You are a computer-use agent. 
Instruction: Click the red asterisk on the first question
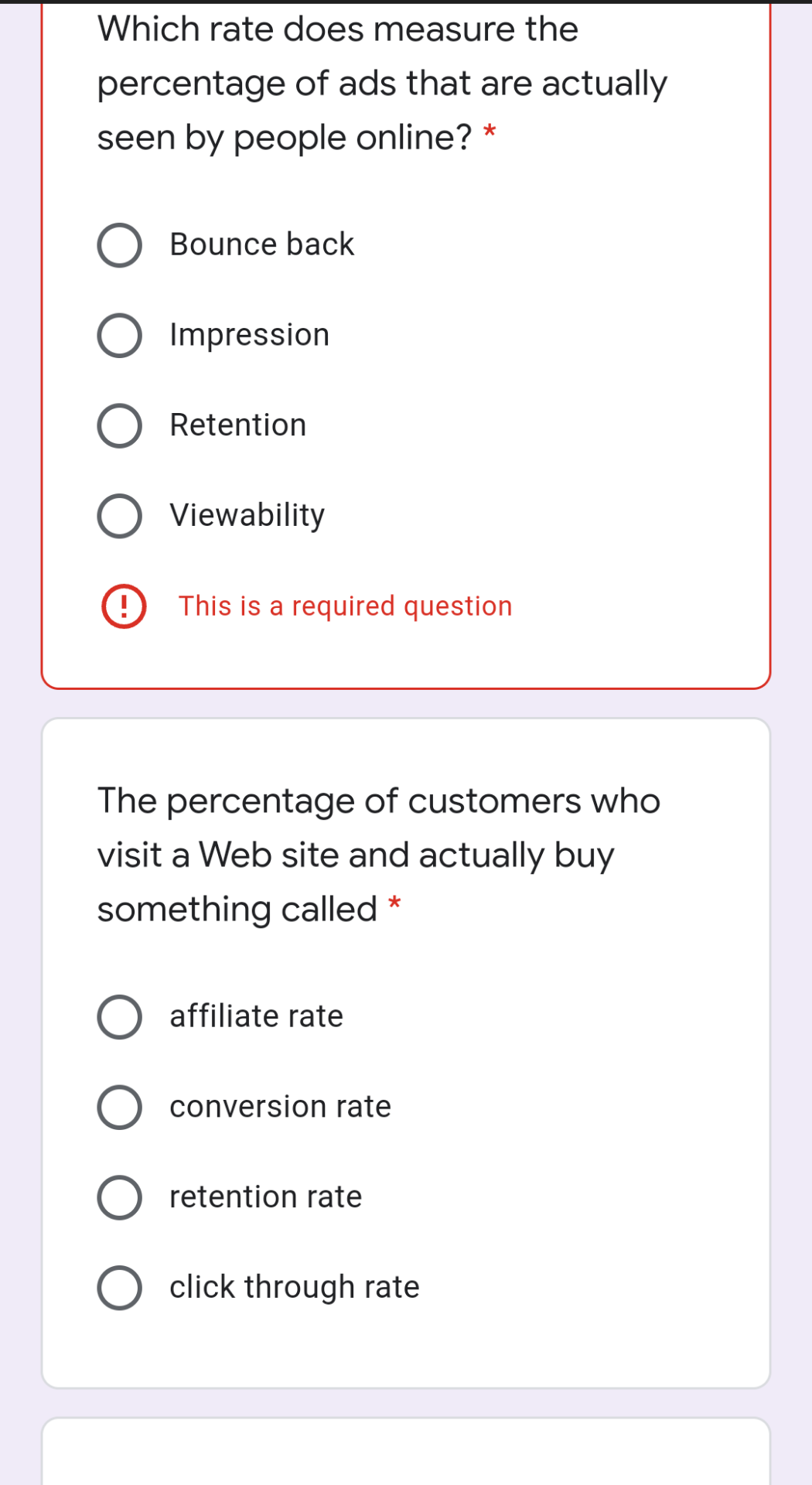(490, 131)
